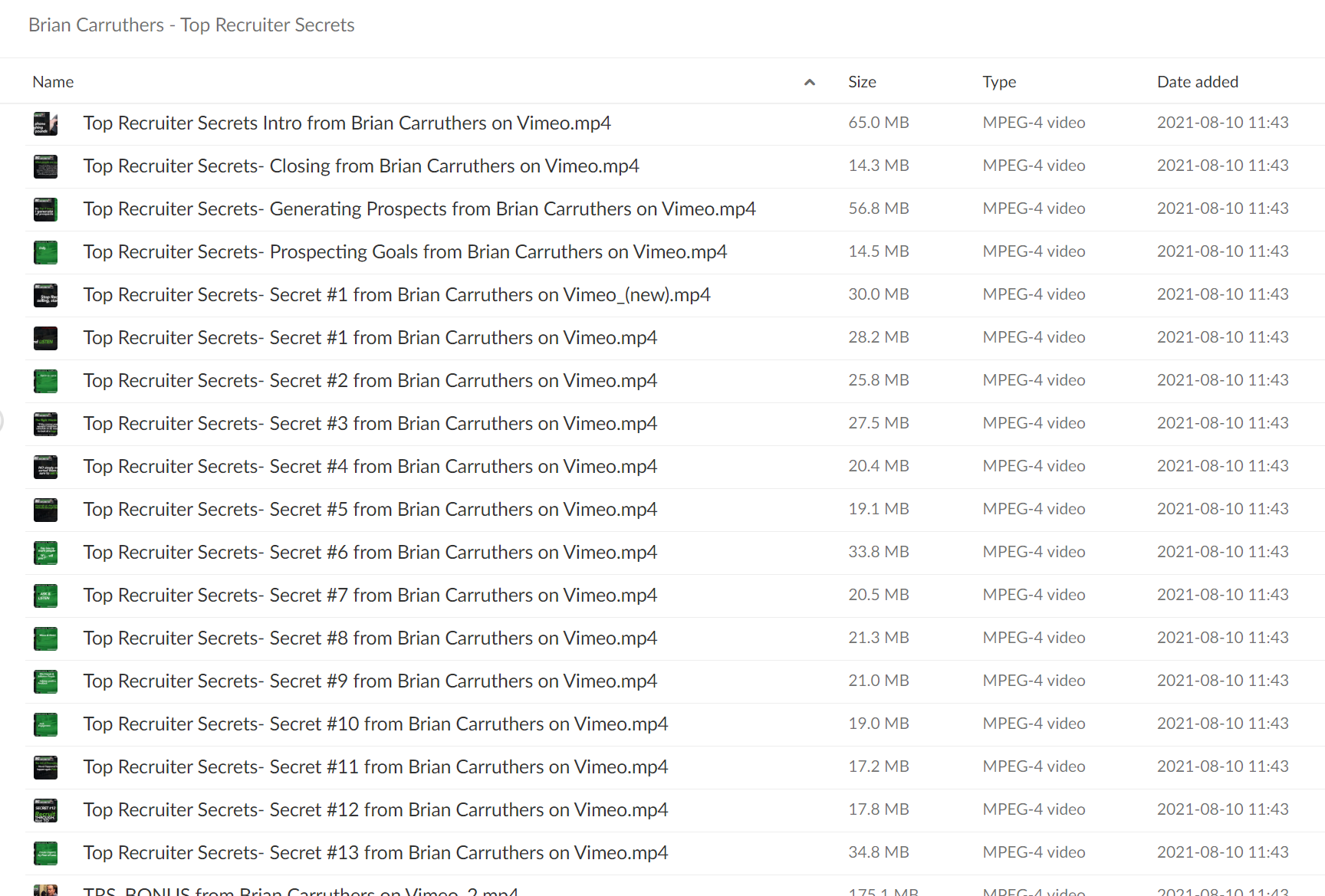
Task: Click the Secret #10 video thumbnail
Action: tap(45, 724)
